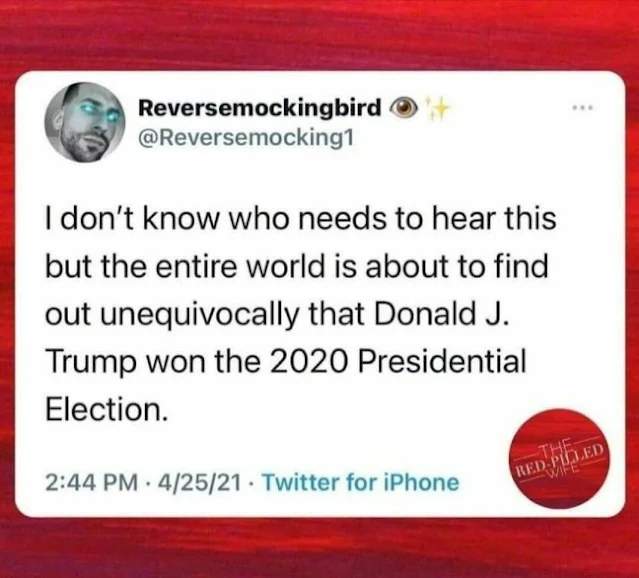Click the word "Trump" in the tweet body
Screen dimensions: 639x578
point(91,364)
